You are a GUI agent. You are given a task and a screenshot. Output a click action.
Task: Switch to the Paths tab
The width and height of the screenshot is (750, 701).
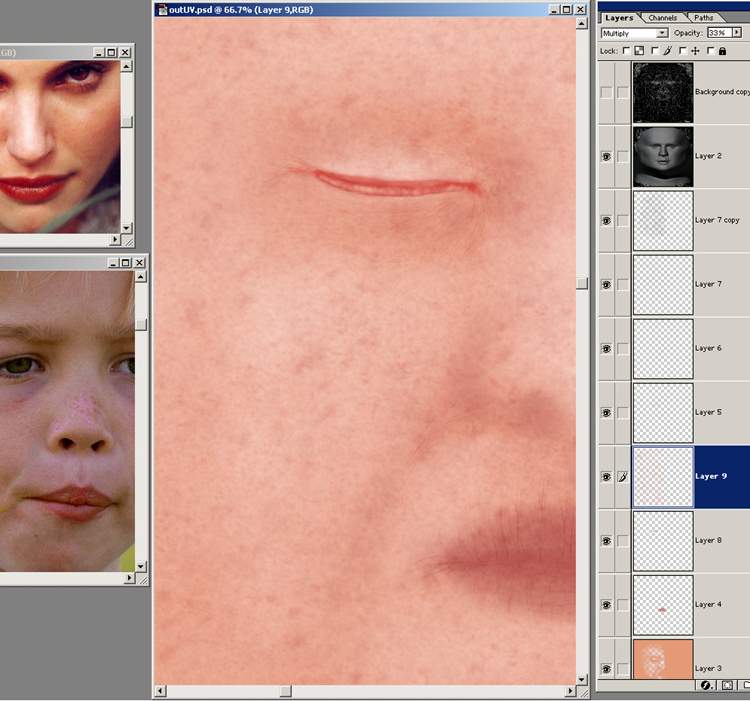coord(704,17)
